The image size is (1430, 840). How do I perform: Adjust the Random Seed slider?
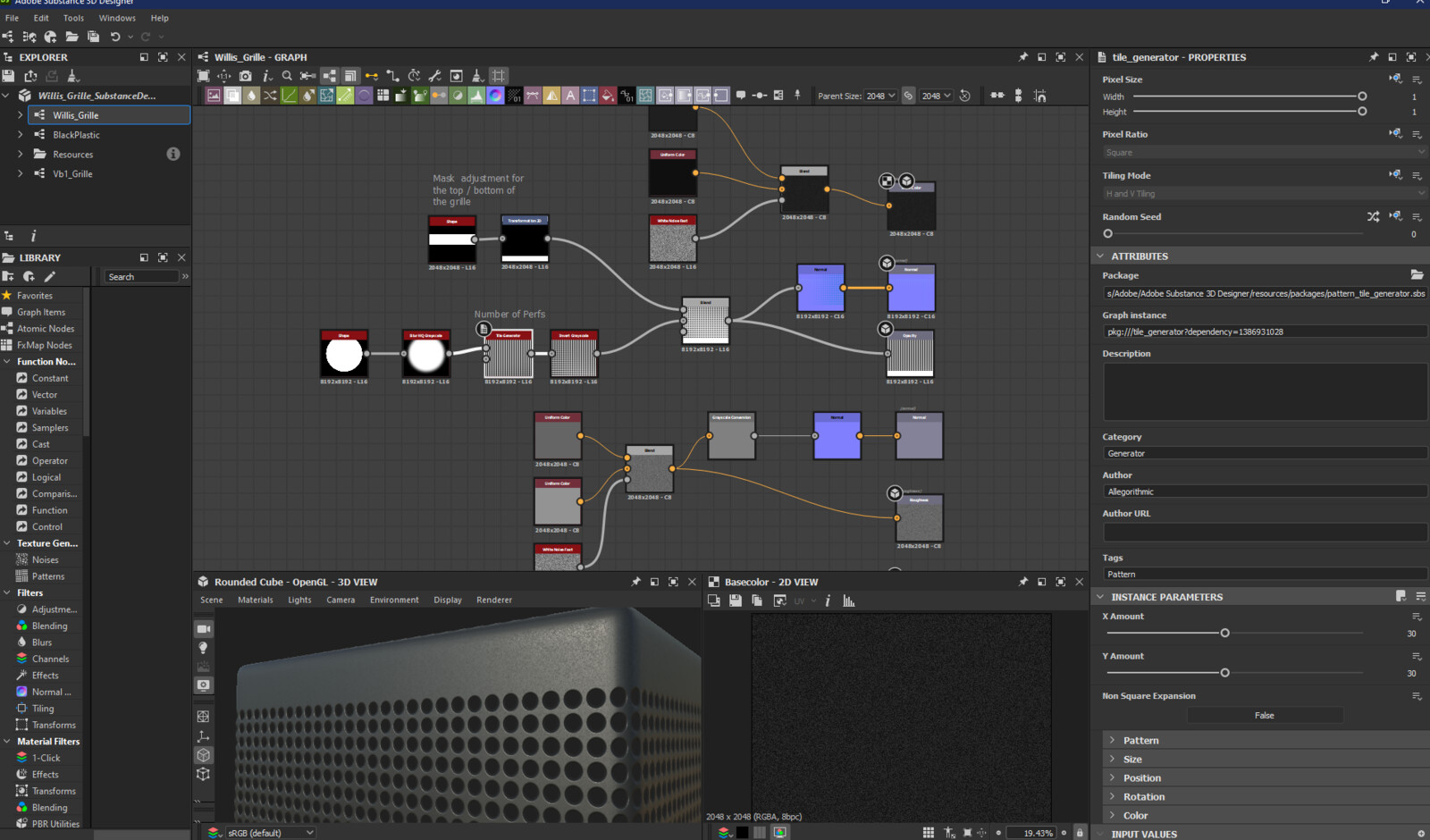coord(1108,234)
